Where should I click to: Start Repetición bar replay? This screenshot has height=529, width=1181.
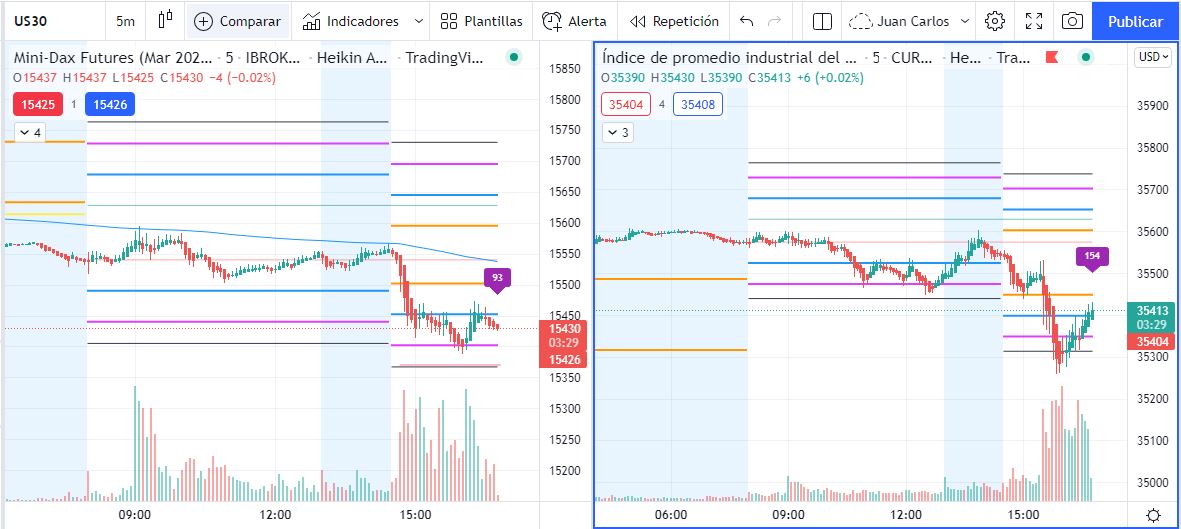[x=674, y=21]
